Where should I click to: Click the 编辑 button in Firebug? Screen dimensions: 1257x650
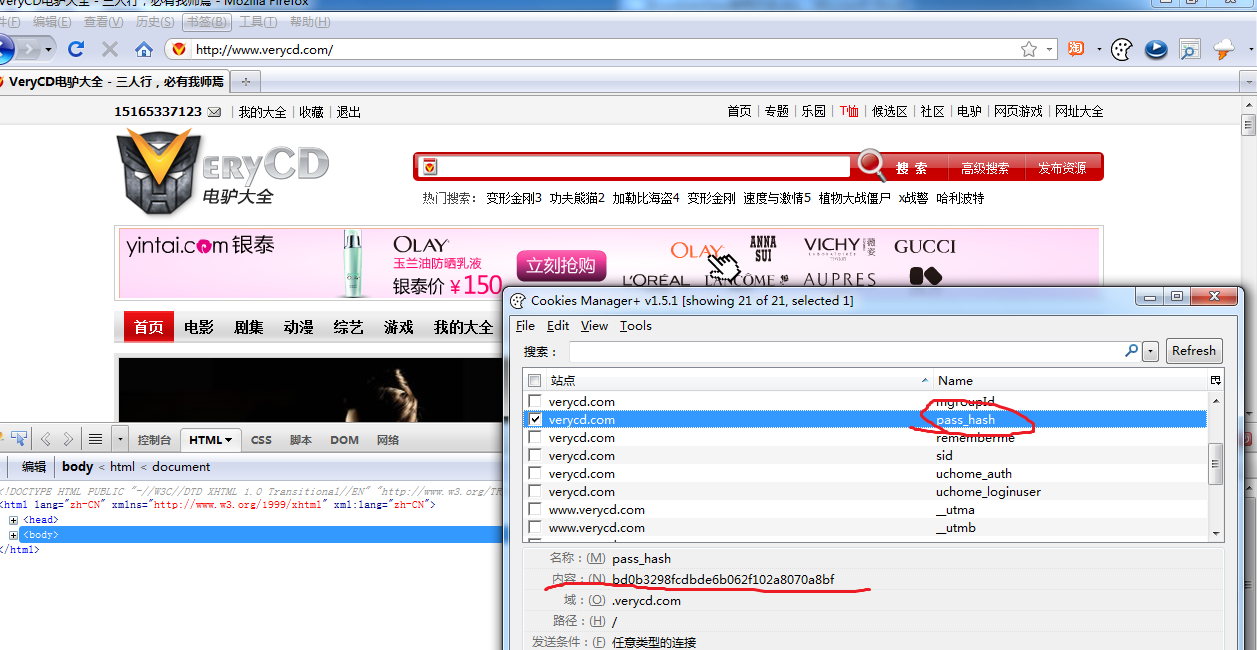tap(34, 466)
